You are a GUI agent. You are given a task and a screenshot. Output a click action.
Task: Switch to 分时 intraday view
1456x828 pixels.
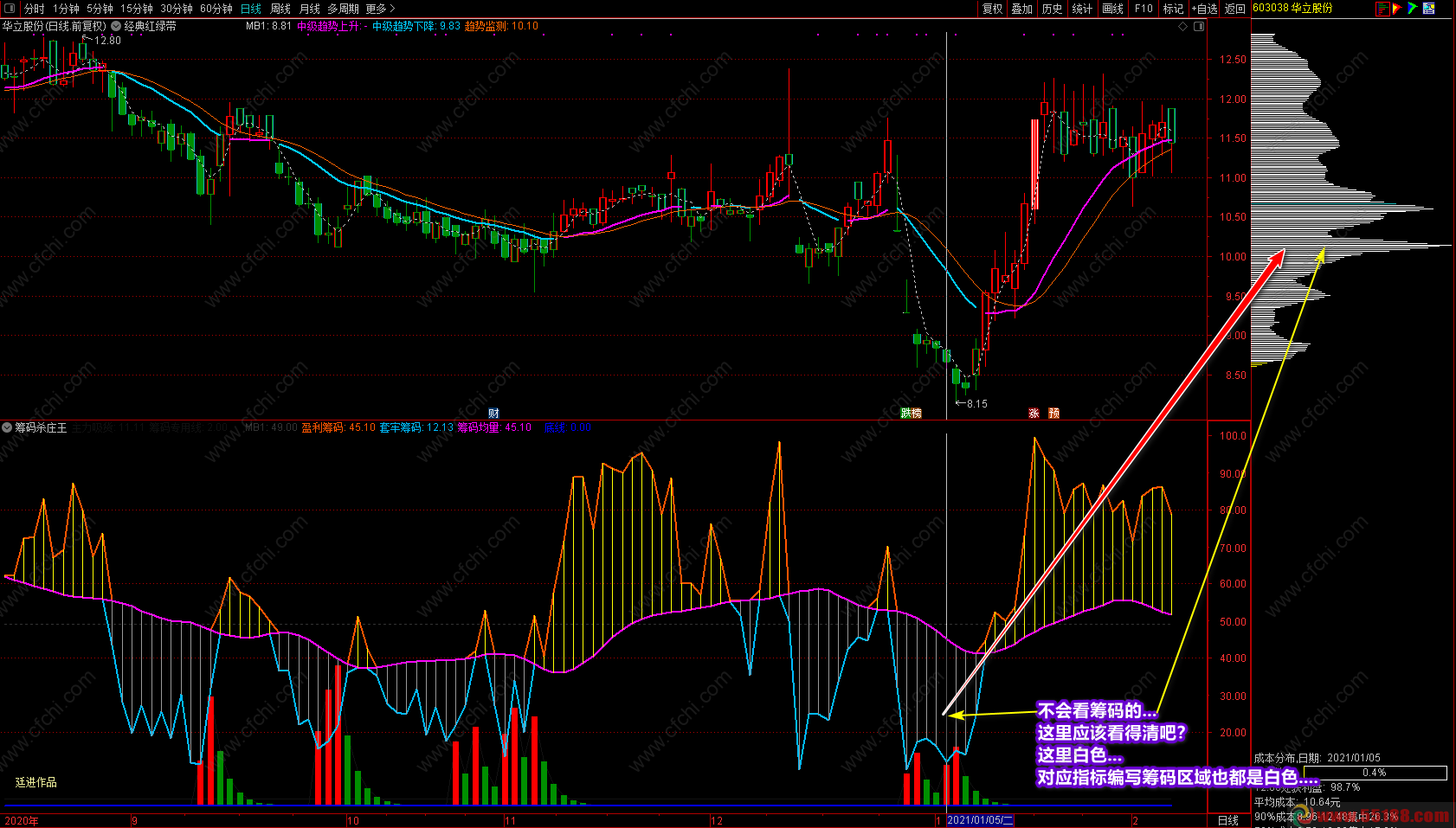(x=35, y=9)
